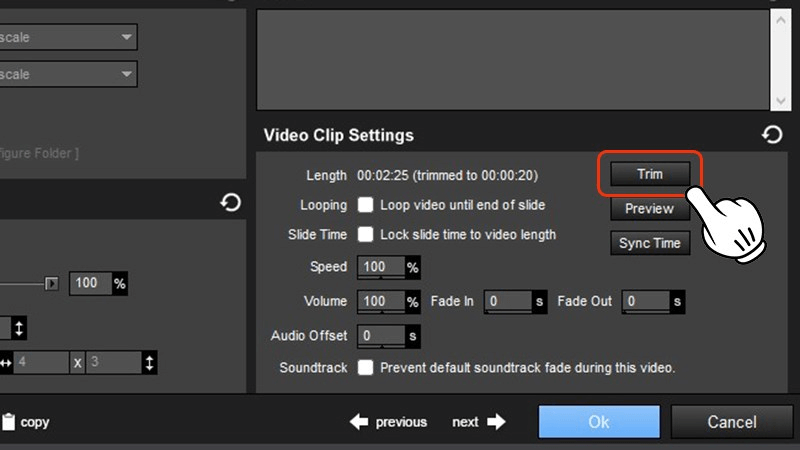Confirm with the Ok button

click(598, 422)
